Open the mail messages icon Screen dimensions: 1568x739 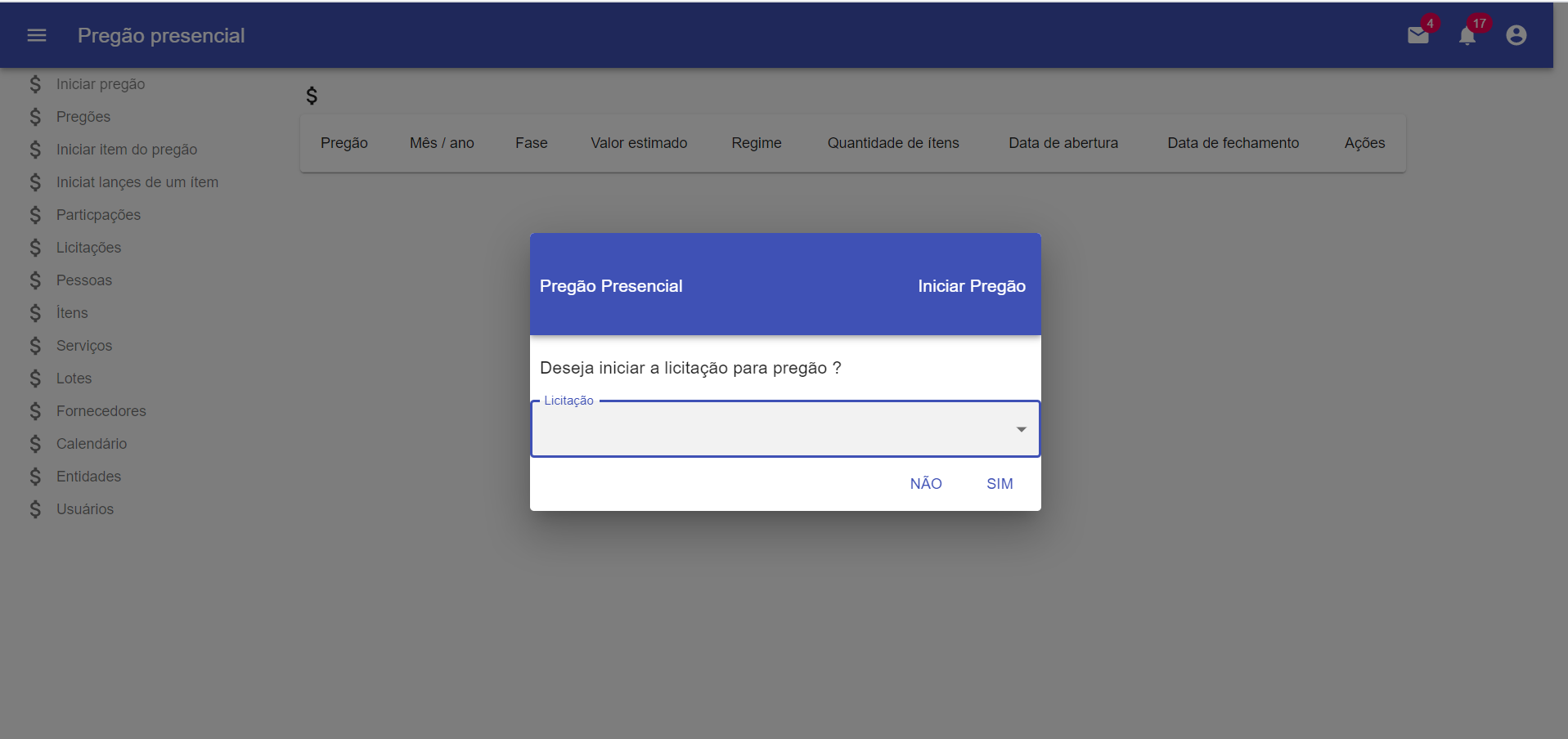[1418, 35]
